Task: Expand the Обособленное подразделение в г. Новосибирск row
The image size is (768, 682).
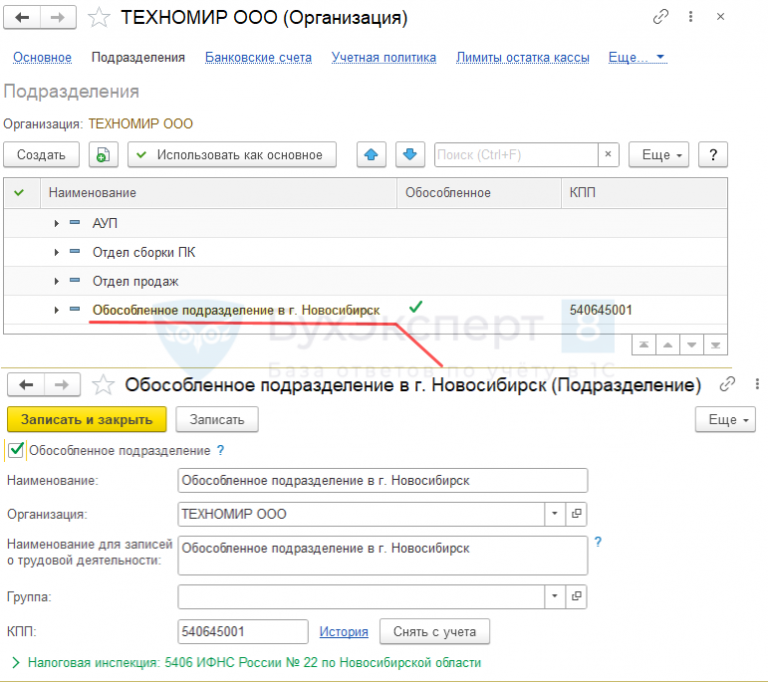Action: (56, 310)
